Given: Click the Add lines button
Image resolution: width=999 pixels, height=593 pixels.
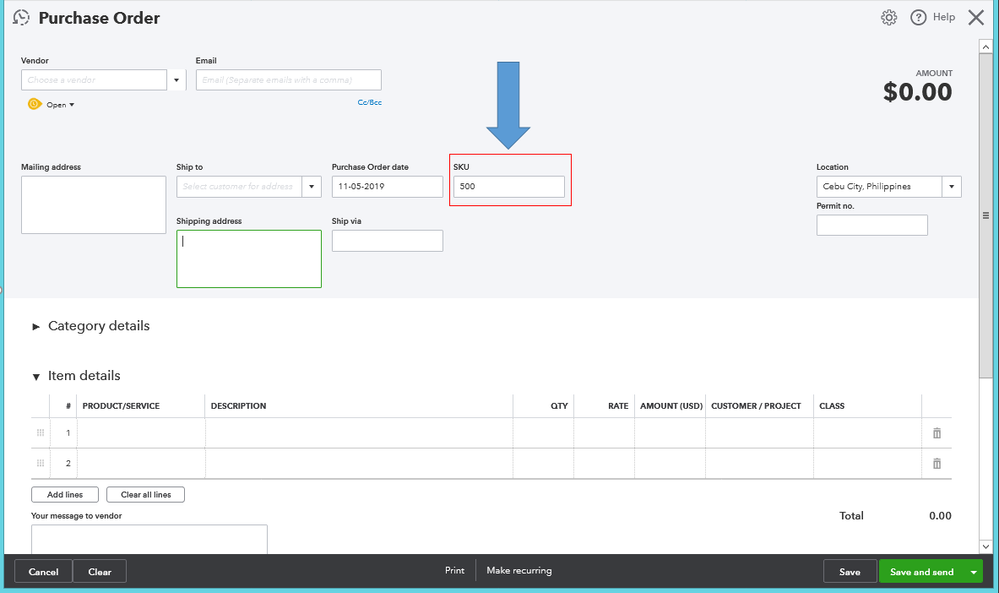Looking at the screenshot, I should (65, 494).
